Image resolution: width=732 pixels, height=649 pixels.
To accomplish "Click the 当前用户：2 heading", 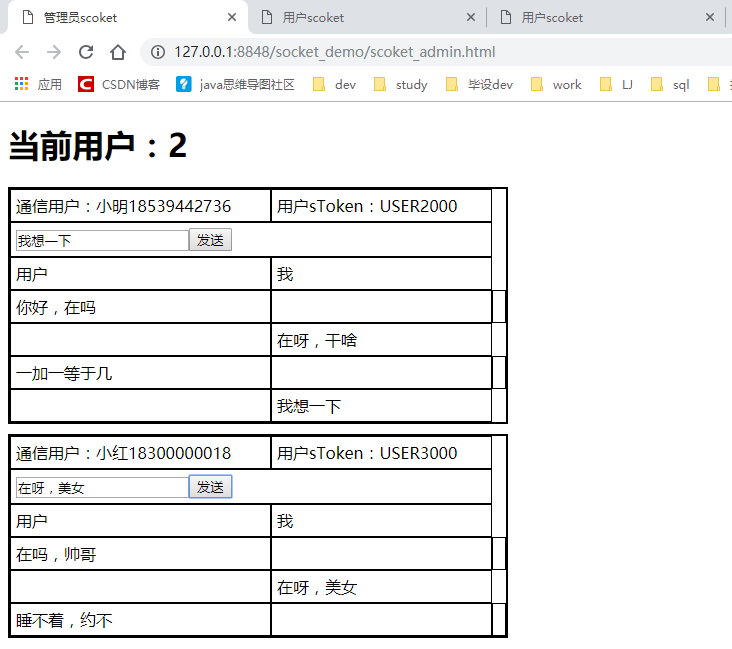I will 98,146.
